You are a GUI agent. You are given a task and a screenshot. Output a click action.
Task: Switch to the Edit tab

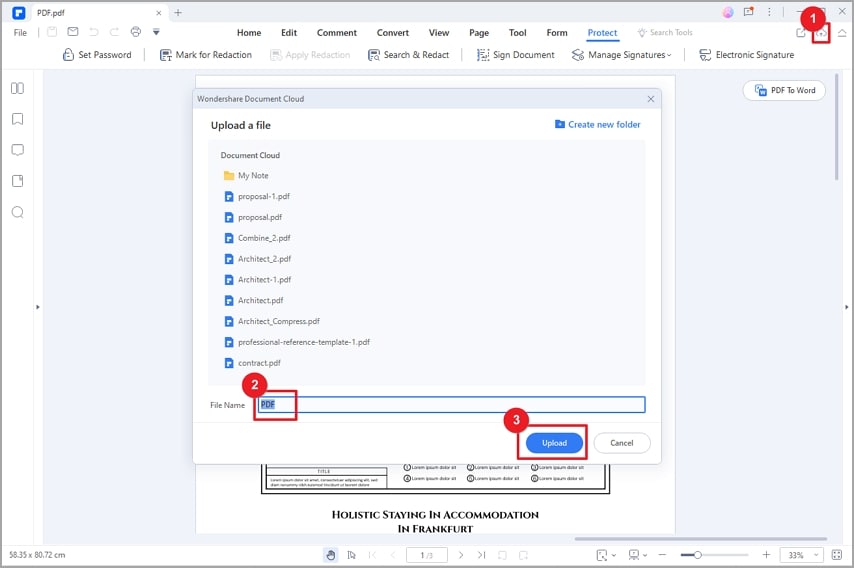pyautogui.click(x=289, y=33)
